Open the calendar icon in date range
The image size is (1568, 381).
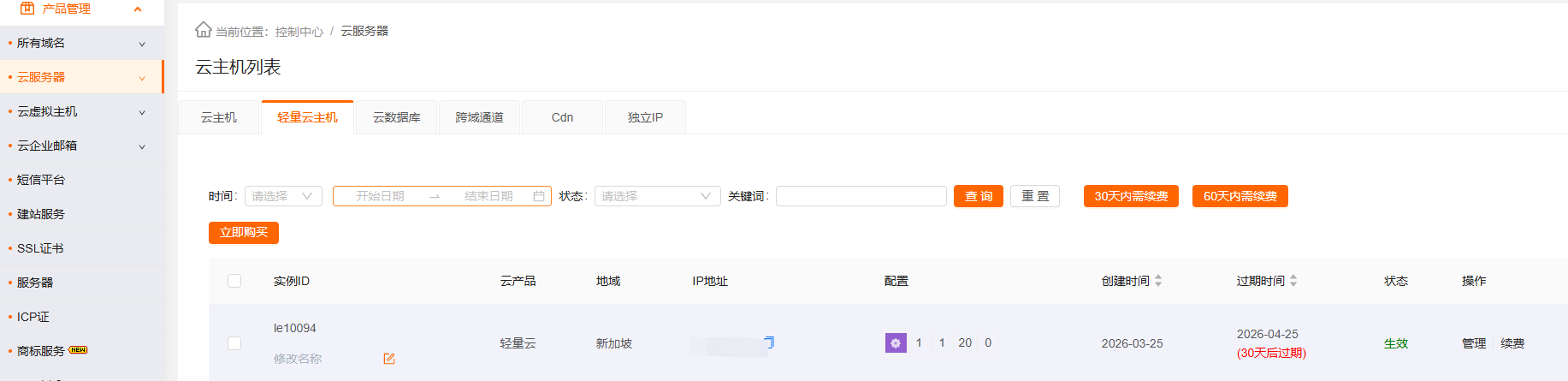[x=539, y=196]
